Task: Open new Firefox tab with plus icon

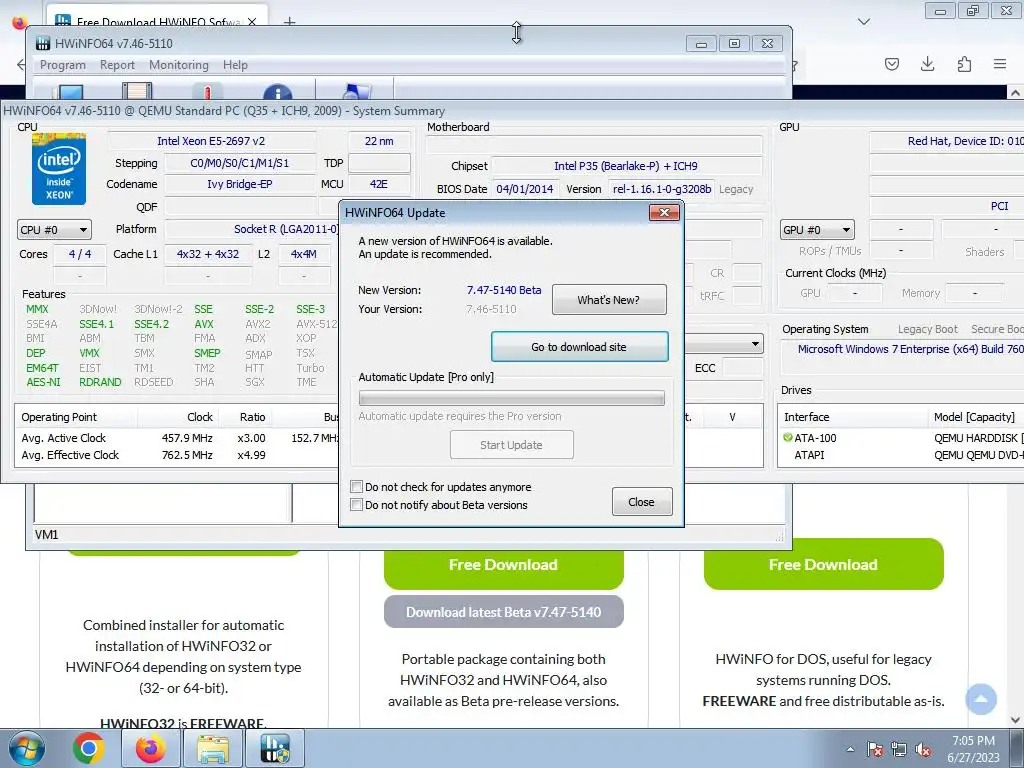Action: point(289,22)
